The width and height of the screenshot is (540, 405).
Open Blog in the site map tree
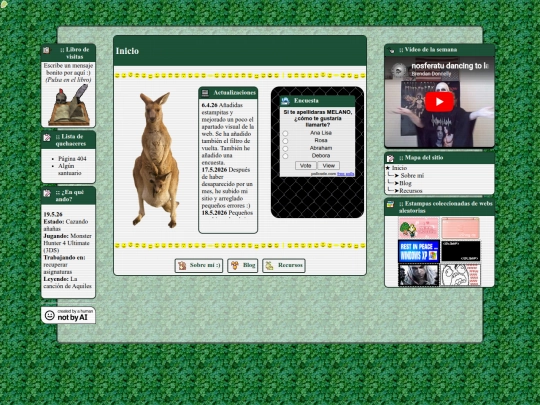pyautogui.click(x=405, y=183)
